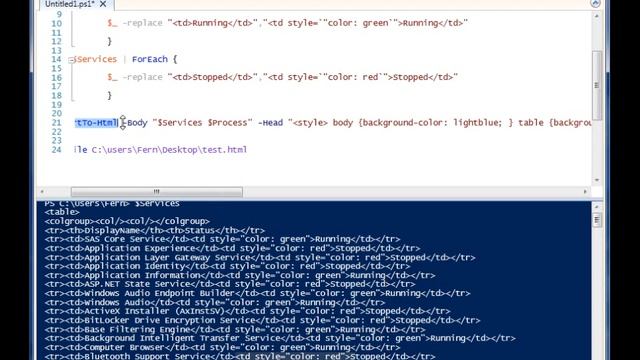
Task: Click the horizontal scrollbar thumb of script editor
Action: 157,191
